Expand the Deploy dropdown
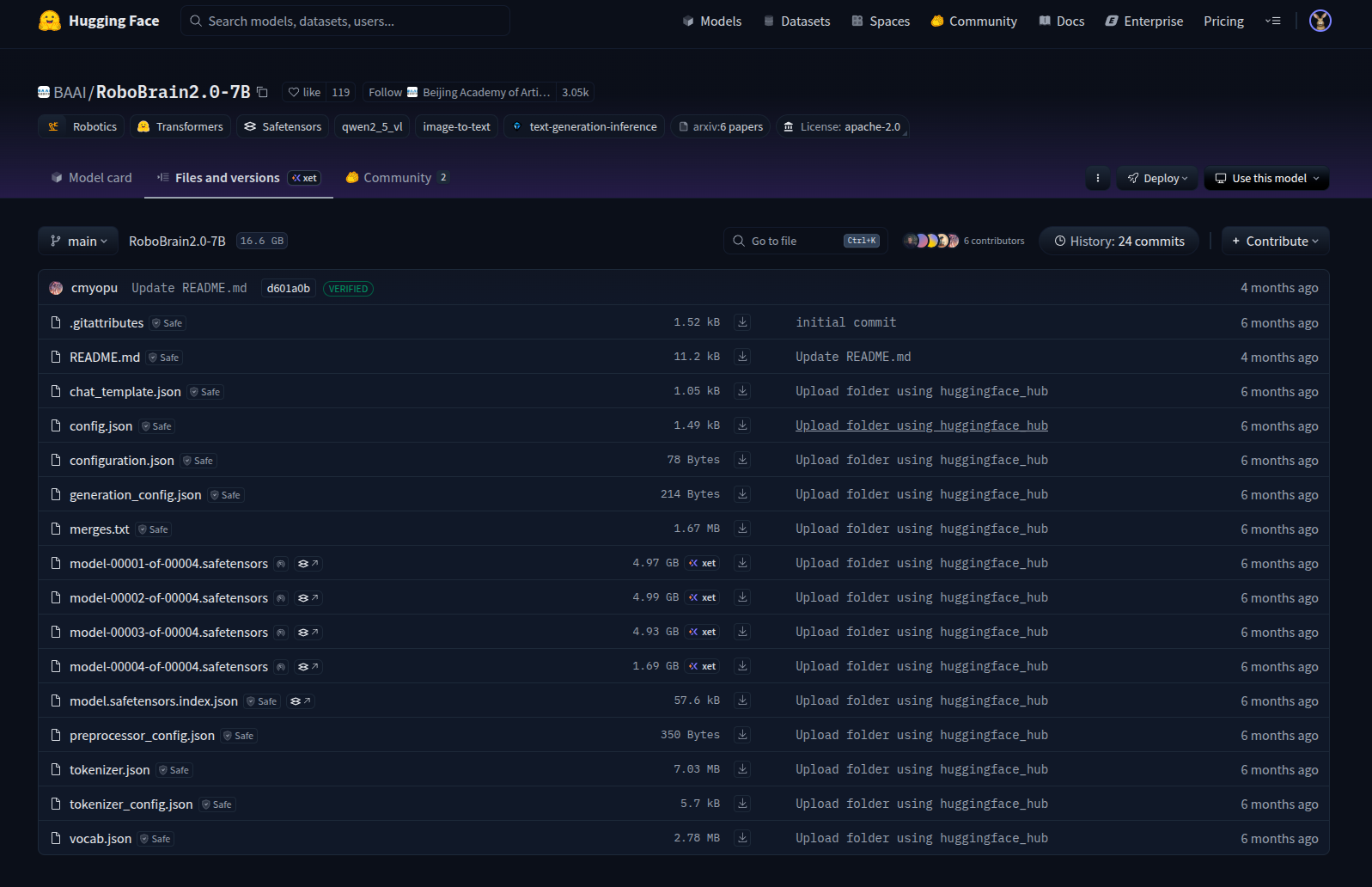The width and height of the screenshot is (1372, 887). 1157,179
